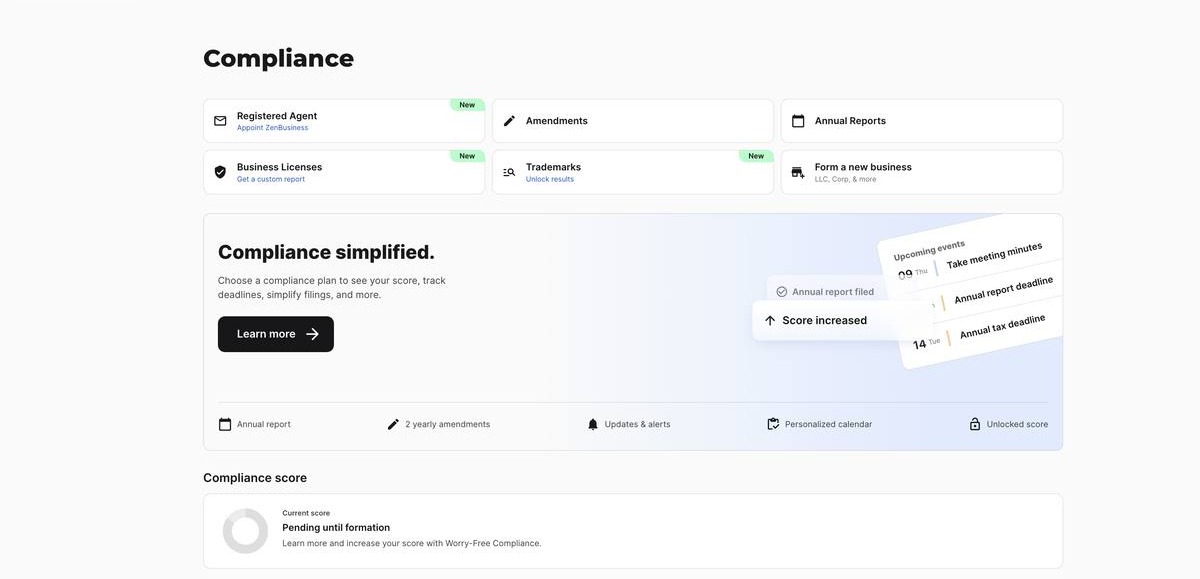The image size is (1200, 579).
Task: Click the shield check icon for Business Licenses
Action: (x=220, y=172)
